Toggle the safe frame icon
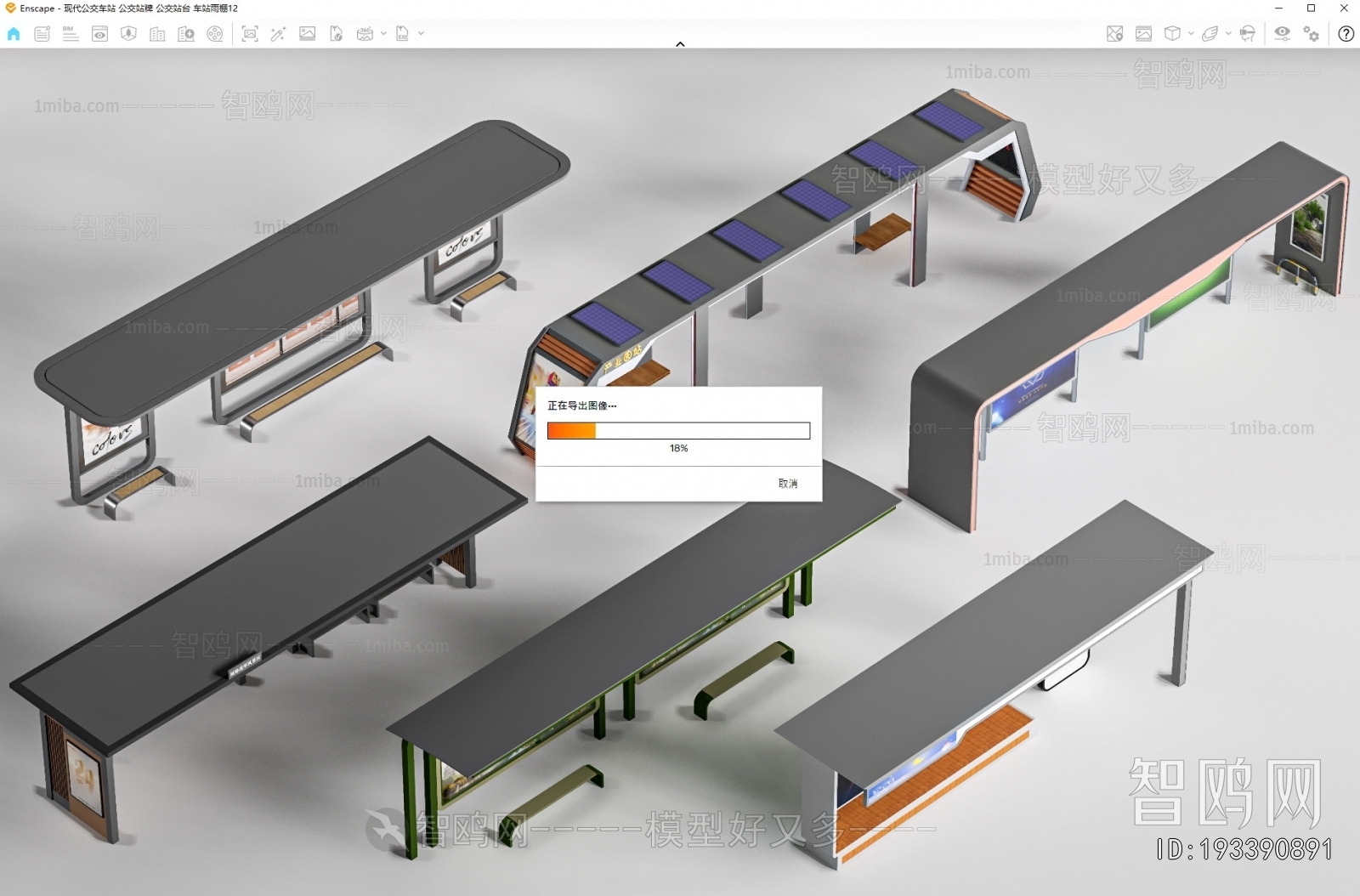This screenshot has height=896, width=1360. point(1143,34)
